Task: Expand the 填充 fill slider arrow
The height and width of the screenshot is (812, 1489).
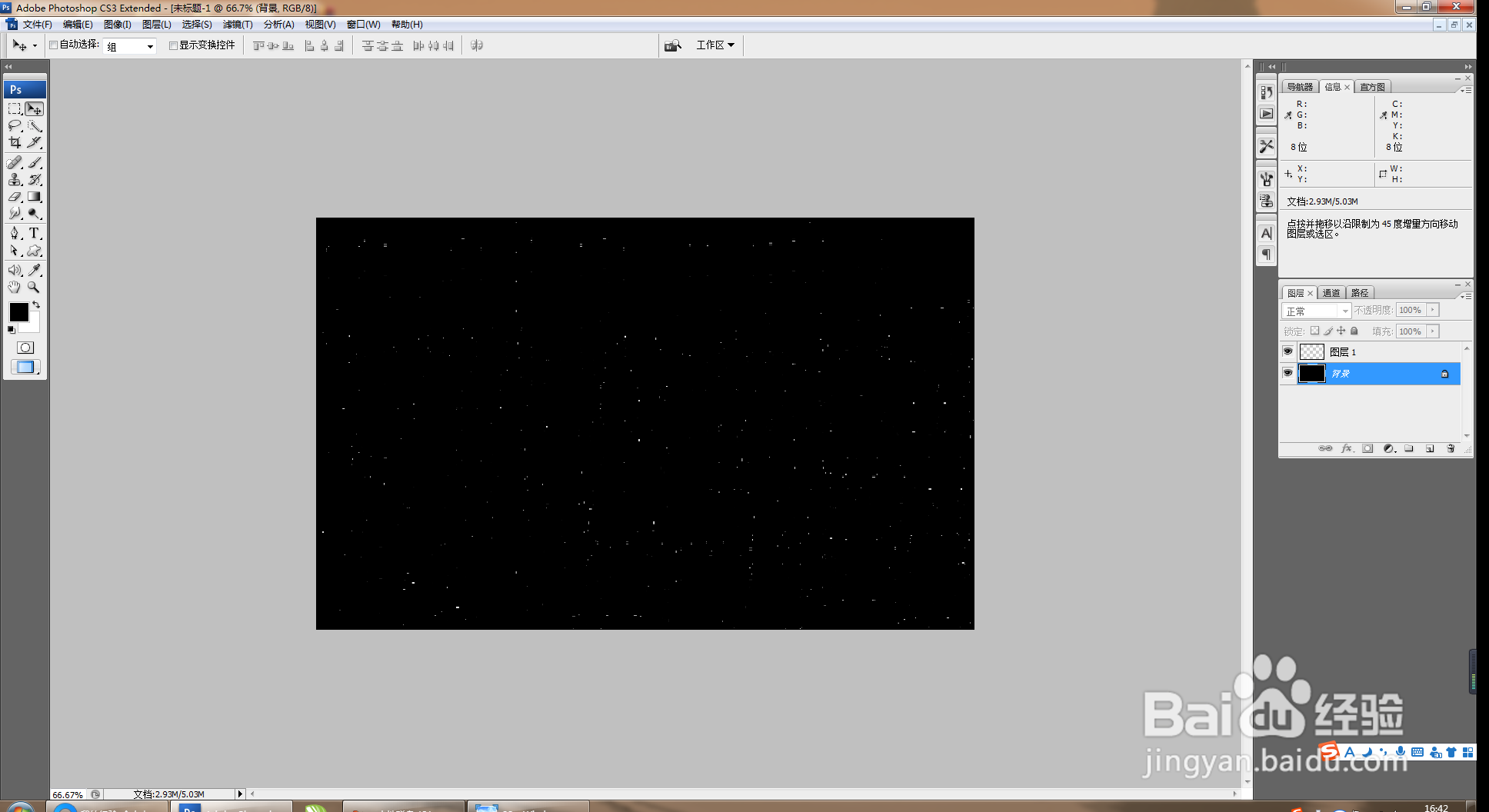Action: 1433,331
